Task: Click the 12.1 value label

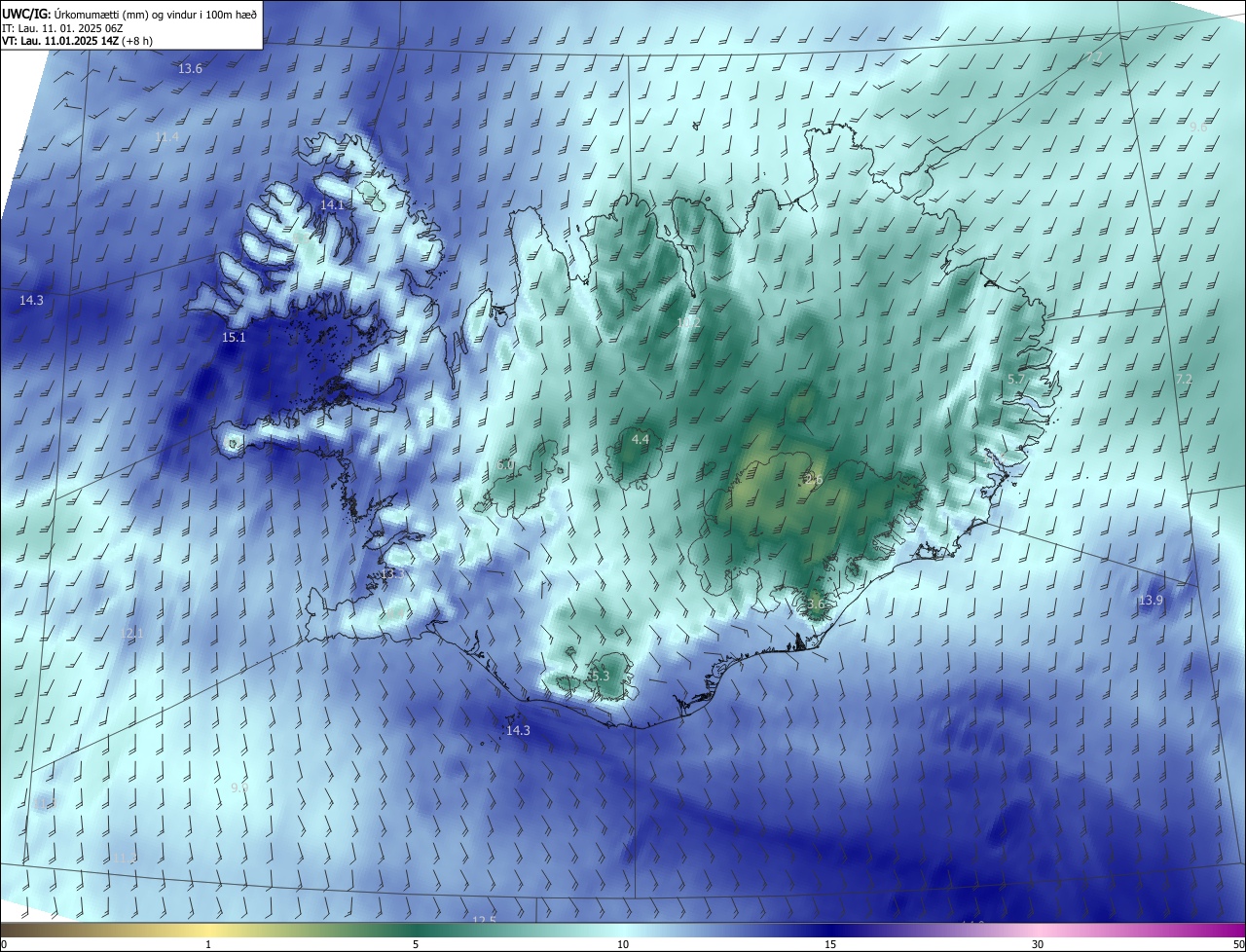Action: pos(130,634)
